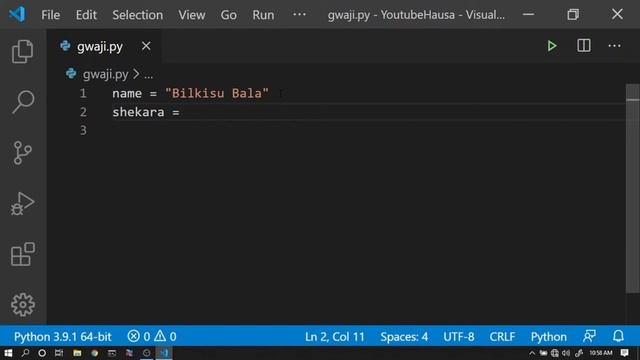Click the volume speaker tray icon
The width and height of the screenshot is (640, 360).
[x=566, y=353]
